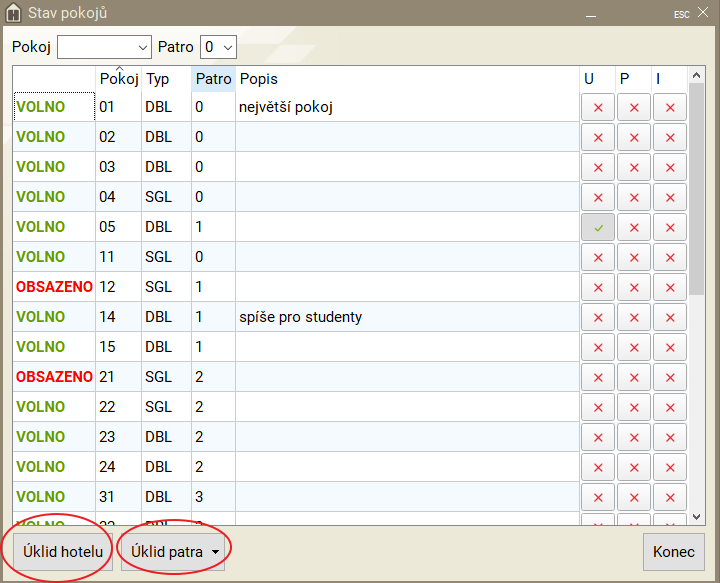This screenshot has width=720, height=583.
Task: Click P column icon for room 03
Action: tap(634, 167)
